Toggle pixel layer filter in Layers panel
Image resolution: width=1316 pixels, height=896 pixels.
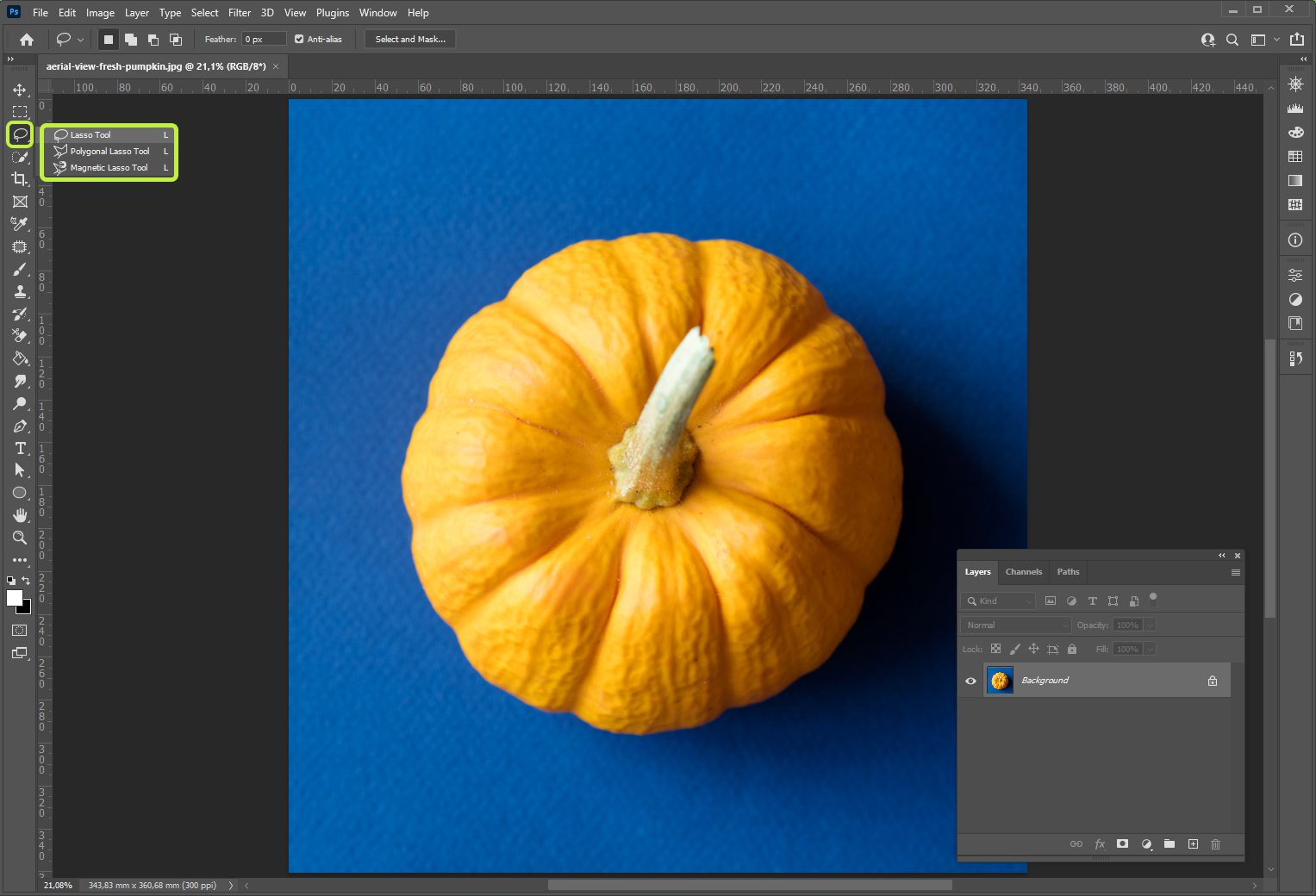pyautogui.click(x=1051, y=601)
